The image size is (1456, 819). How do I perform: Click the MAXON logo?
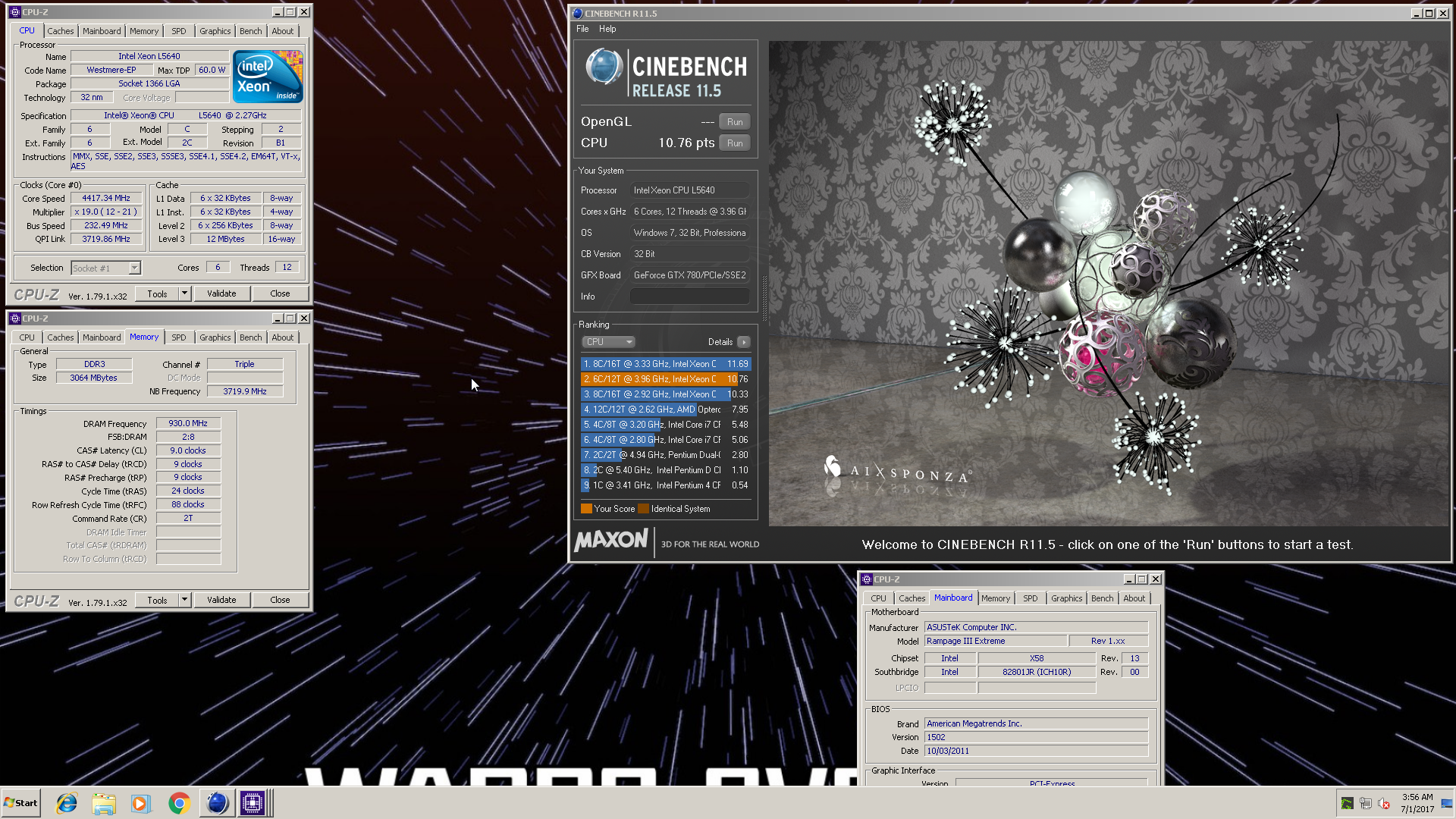point(611,541)
